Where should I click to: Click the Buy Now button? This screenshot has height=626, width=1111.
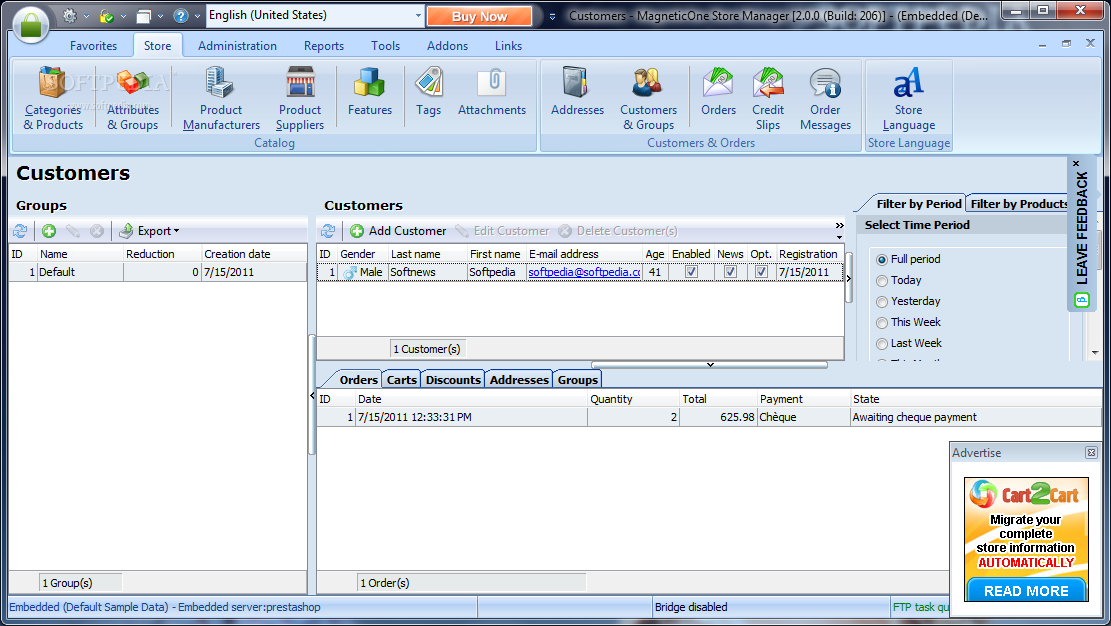click(480, 16)
